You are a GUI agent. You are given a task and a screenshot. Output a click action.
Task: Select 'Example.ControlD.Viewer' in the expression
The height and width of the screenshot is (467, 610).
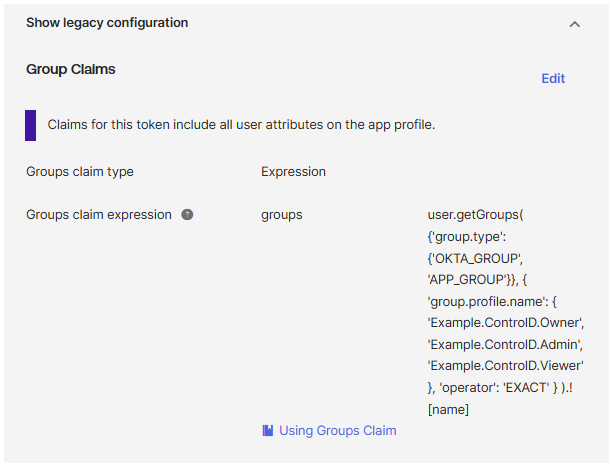(x=506, y=366)
